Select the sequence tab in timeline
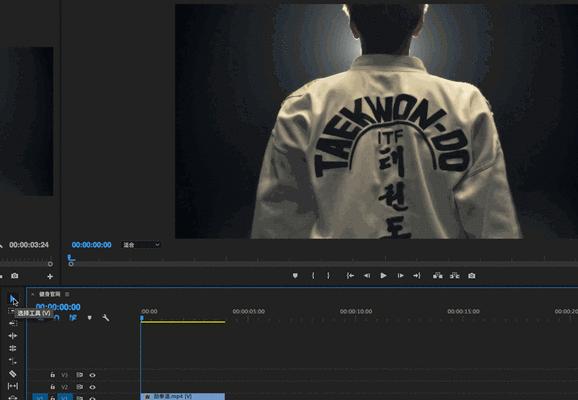The height and width of the screenshot is (400, 578). click(x=49, y=294)
